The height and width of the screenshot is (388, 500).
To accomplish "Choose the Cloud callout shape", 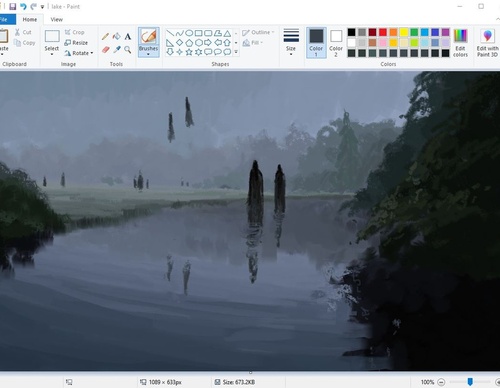I will (227, 52).
